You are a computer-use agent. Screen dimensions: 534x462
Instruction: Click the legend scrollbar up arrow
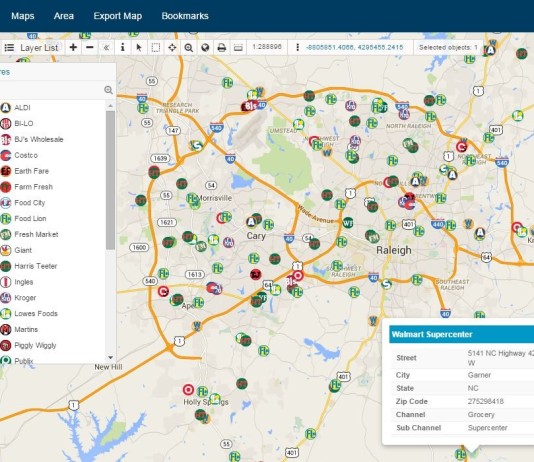[110, 106]
